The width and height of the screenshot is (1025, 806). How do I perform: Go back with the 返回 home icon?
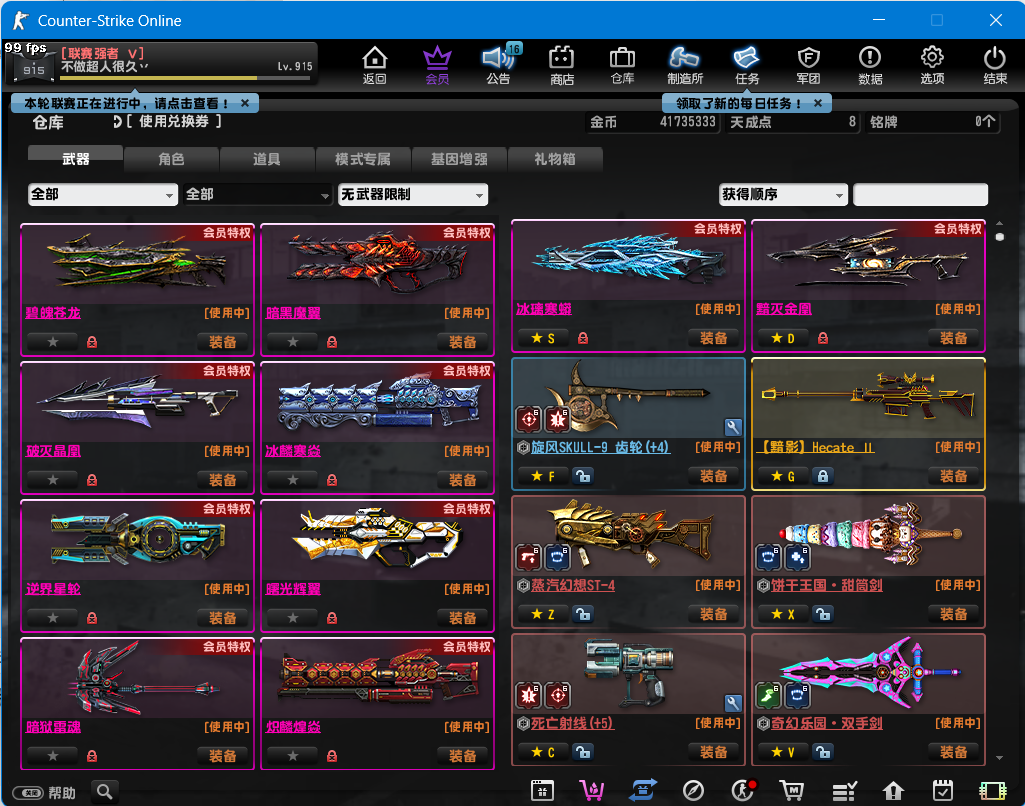[375, 65]
